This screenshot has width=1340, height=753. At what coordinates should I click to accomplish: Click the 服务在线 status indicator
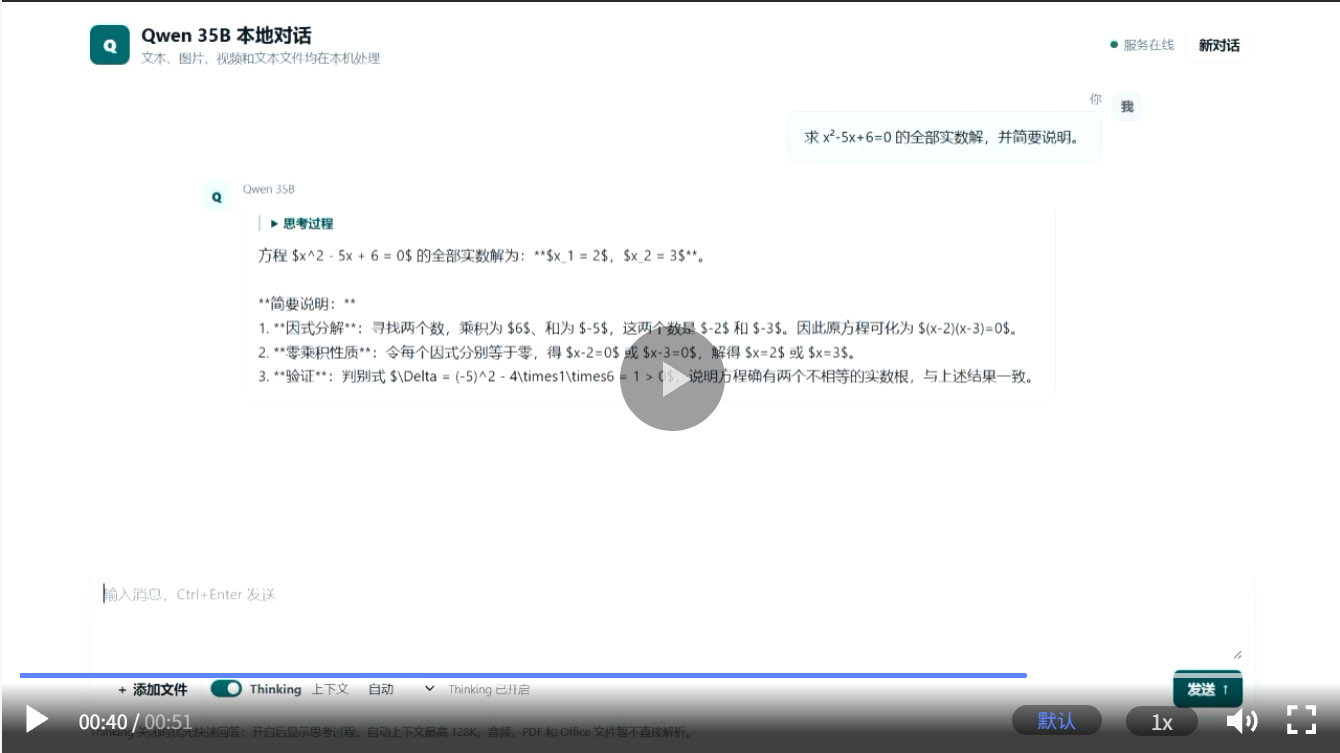(x=1142, y=45)
